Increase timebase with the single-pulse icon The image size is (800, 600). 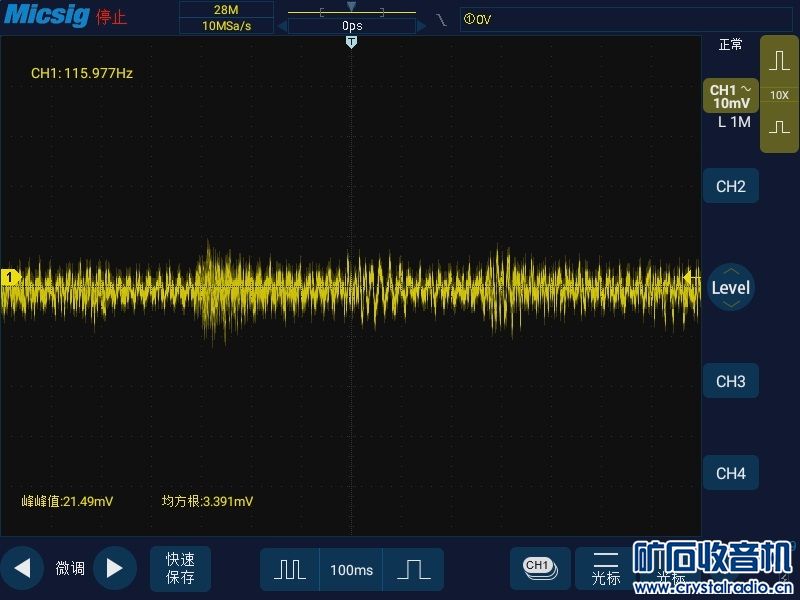point(413,569)
